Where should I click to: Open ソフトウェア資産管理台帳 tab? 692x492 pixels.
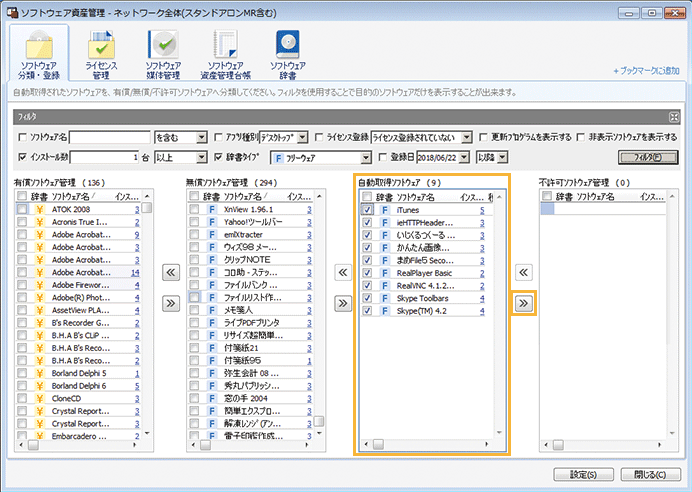coord(226,55)
